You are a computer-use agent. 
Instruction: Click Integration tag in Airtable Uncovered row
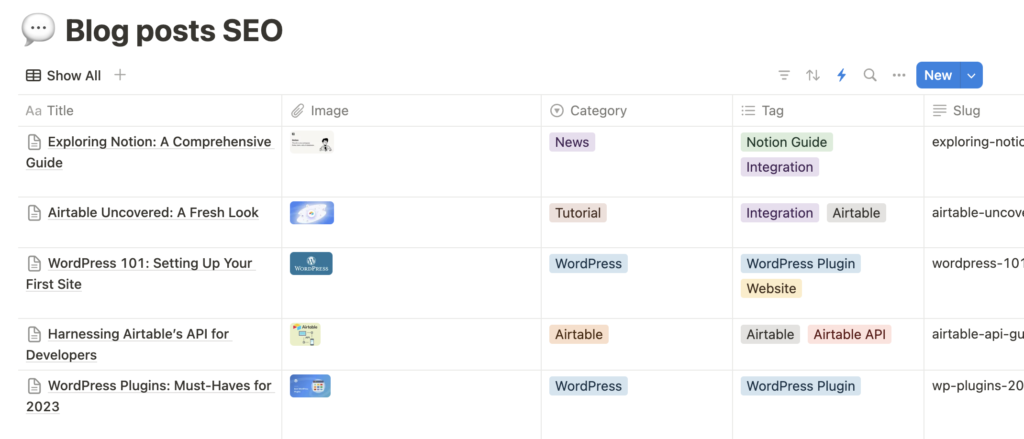[x=780, y=213]
